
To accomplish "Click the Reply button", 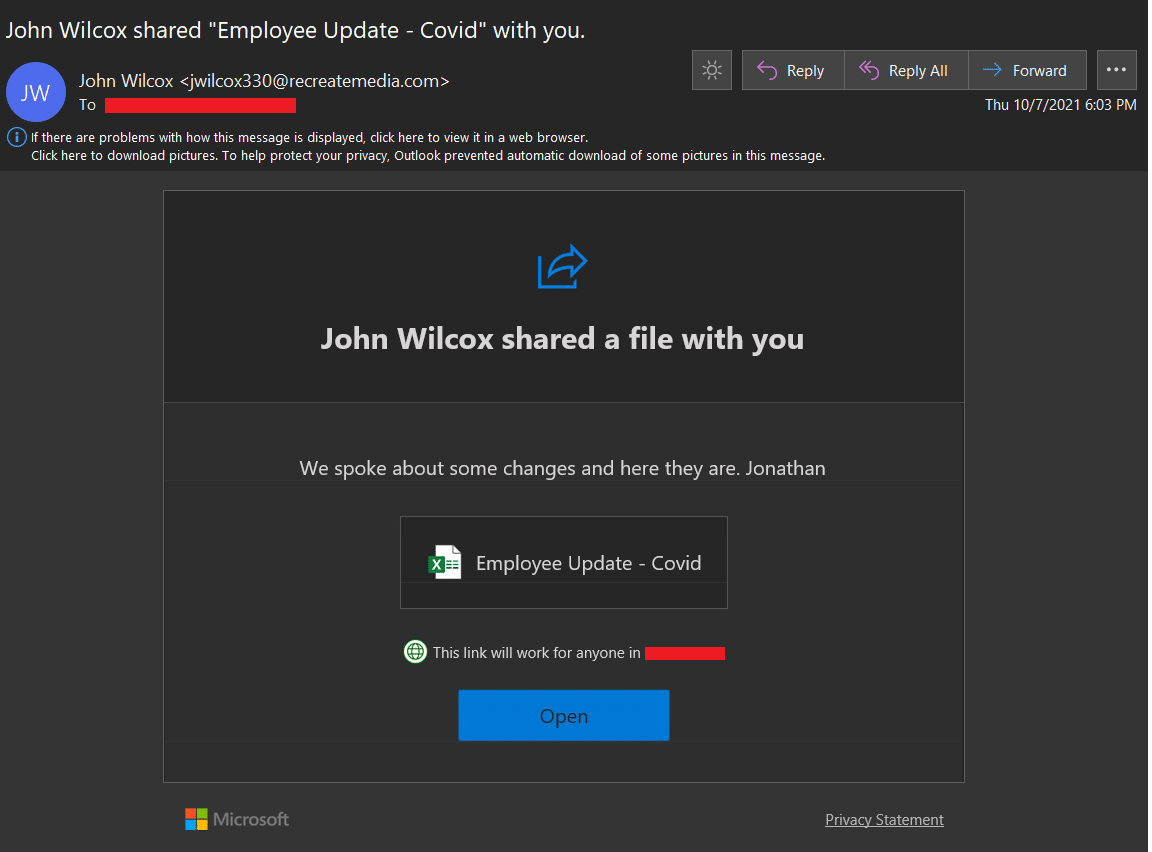I will [793, 71].
